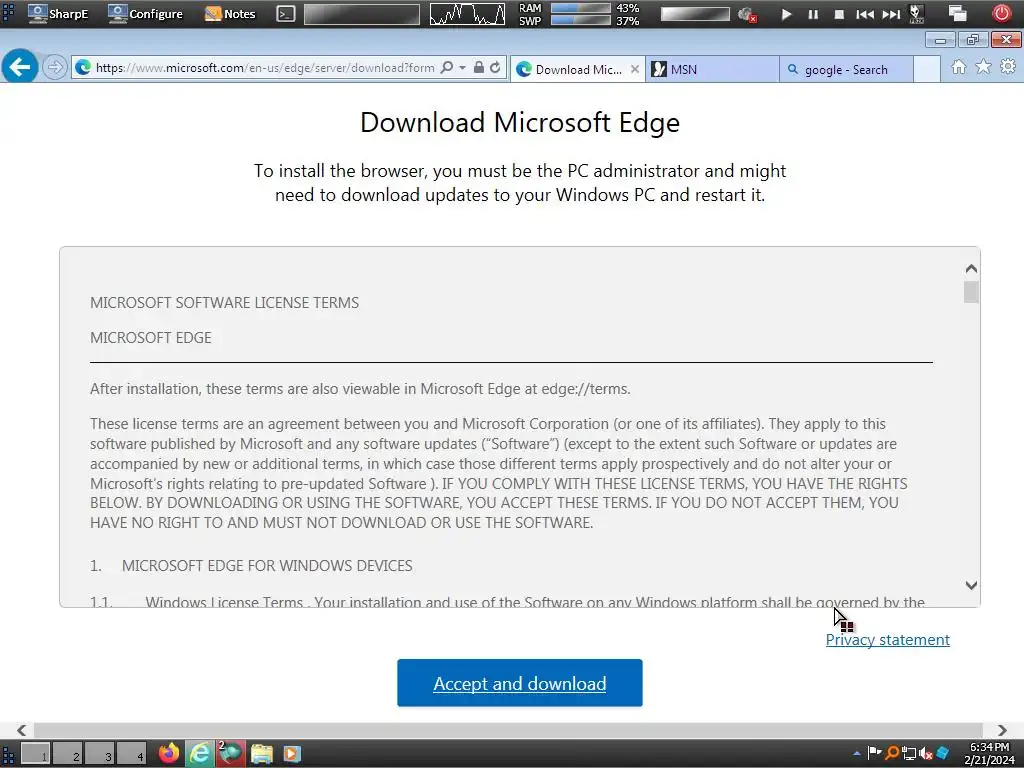The width and height of the screenshot is (1024, 768).
Task: Select the URL in the address bar
Action: pos(264,68)
